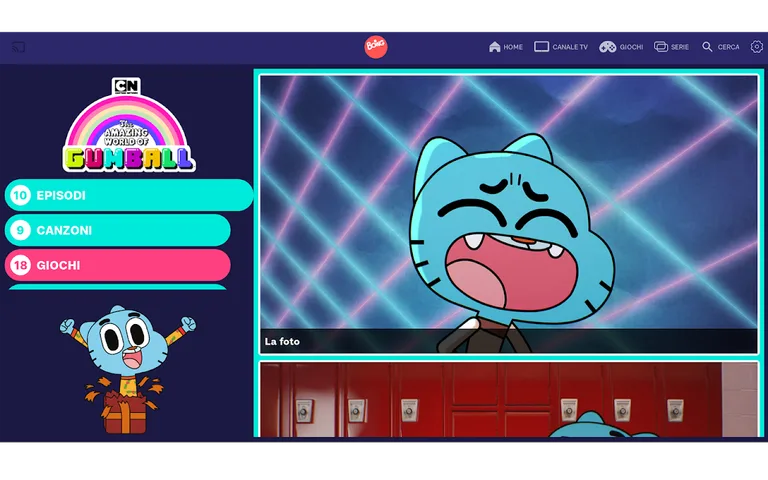The image size is (768, 480).
Task: Click the Giochi gamepad icon
Action: (607, 47)
